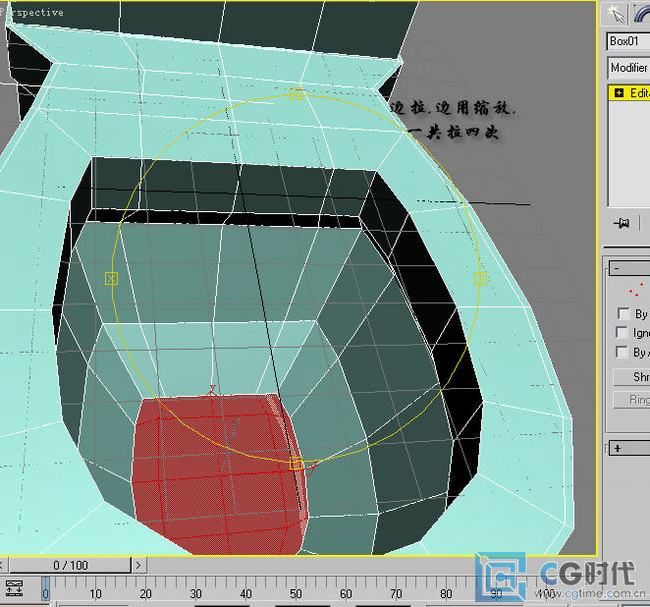The height and width of the screenshot is (607, 650).
Task: Step time slider forward with right arrow
Action: coord(138,565)
